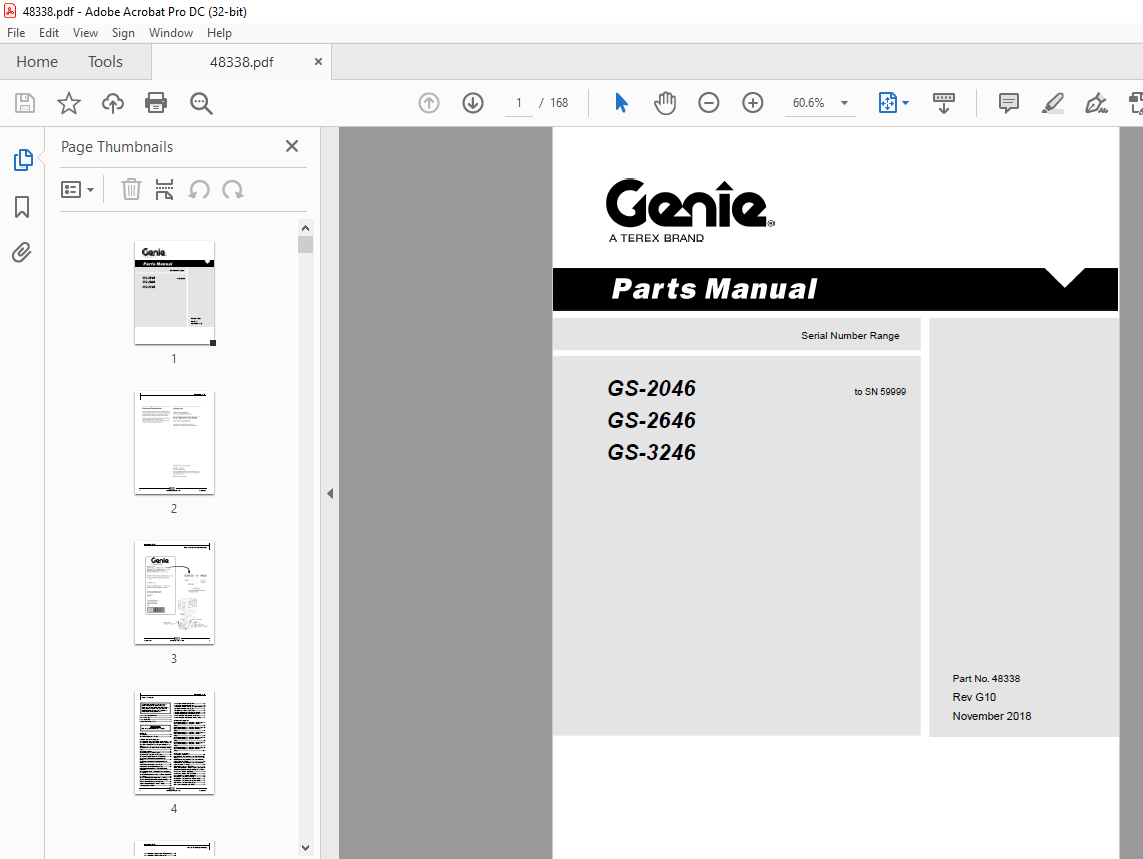The width and height of the screenshot is (1143, 859).
Task: Open the Help menu
Action: coord(219,33)
